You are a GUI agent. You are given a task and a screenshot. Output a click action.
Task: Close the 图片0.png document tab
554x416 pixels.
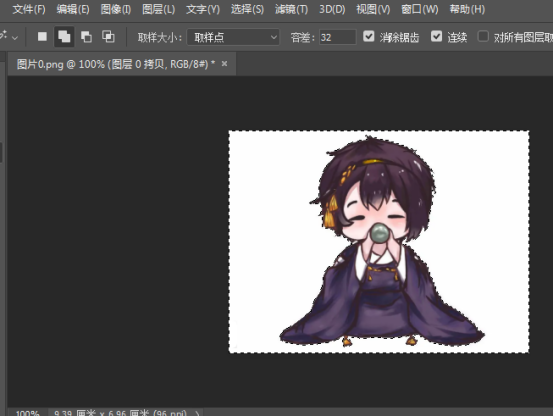point(224,64)
